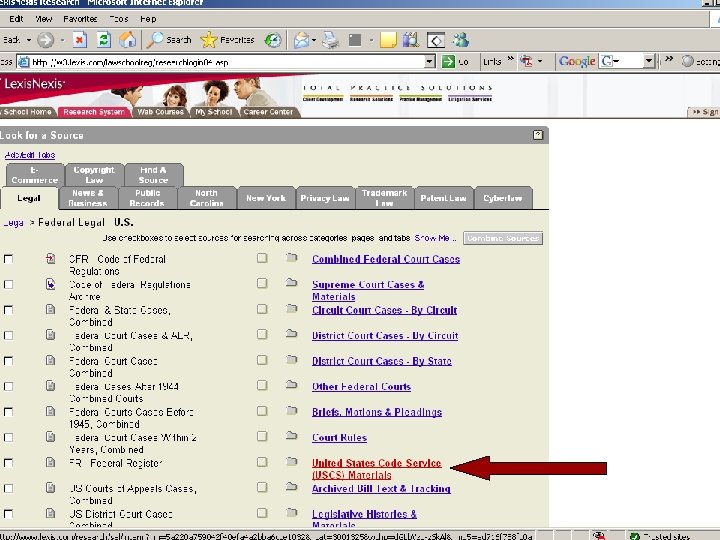Click the Mail envelope icon
The image size is (720, 540).
[301, 40]
